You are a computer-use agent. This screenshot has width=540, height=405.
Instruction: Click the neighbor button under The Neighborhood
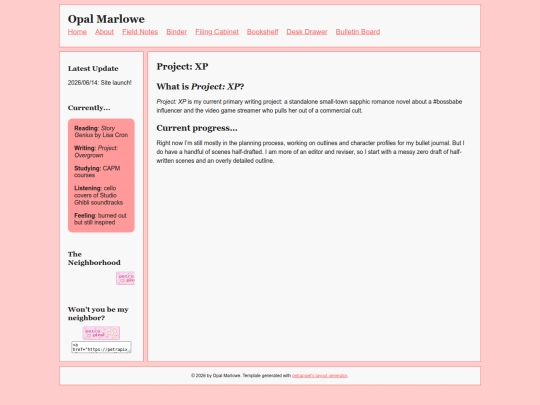tap(125, 278)
